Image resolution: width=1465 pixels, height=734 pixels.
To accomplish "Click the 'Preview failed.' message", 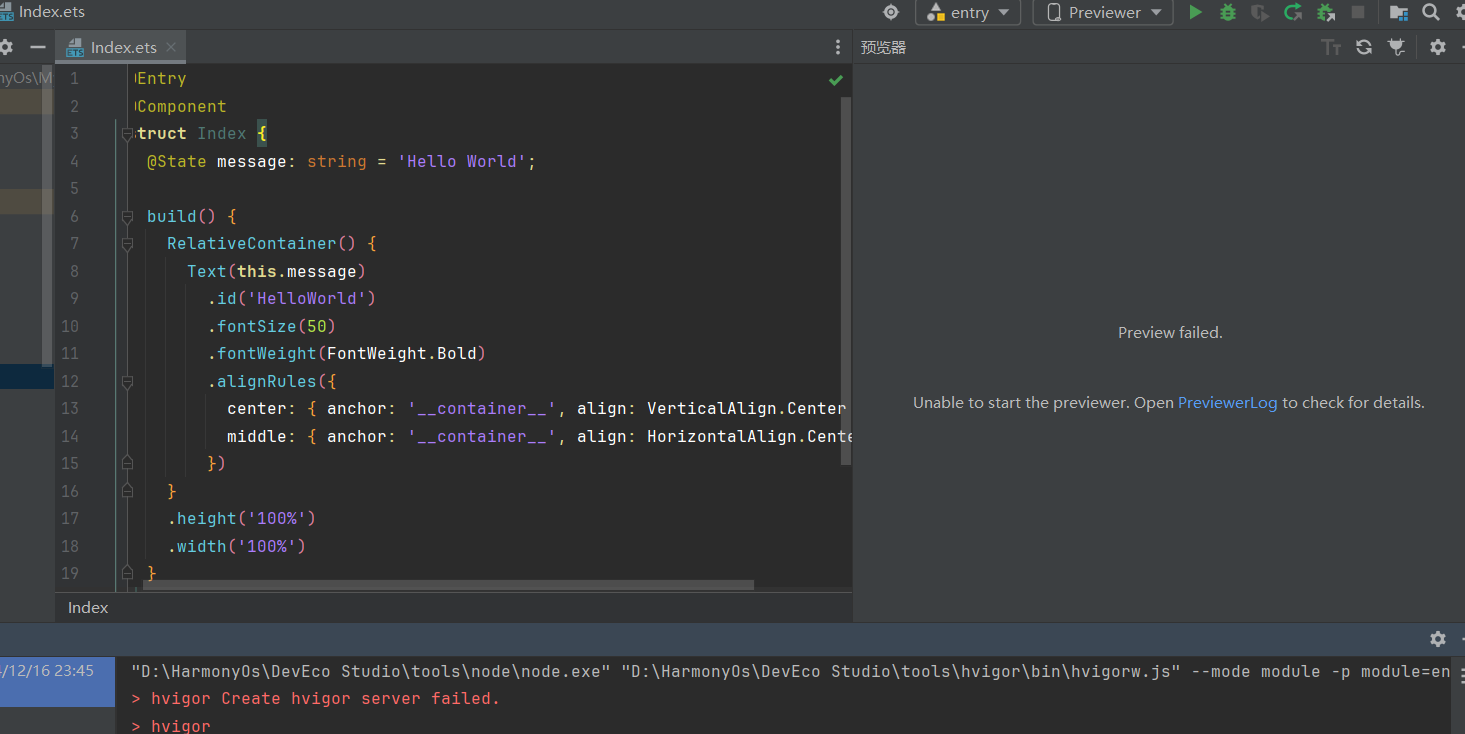I will coord(1170,333).
